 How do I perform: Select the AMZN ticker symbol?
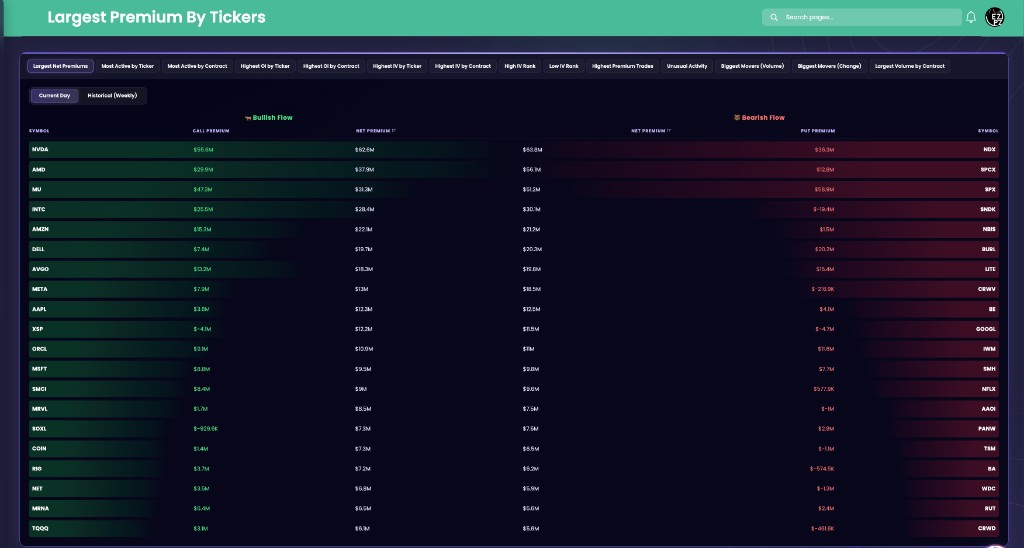40,229
